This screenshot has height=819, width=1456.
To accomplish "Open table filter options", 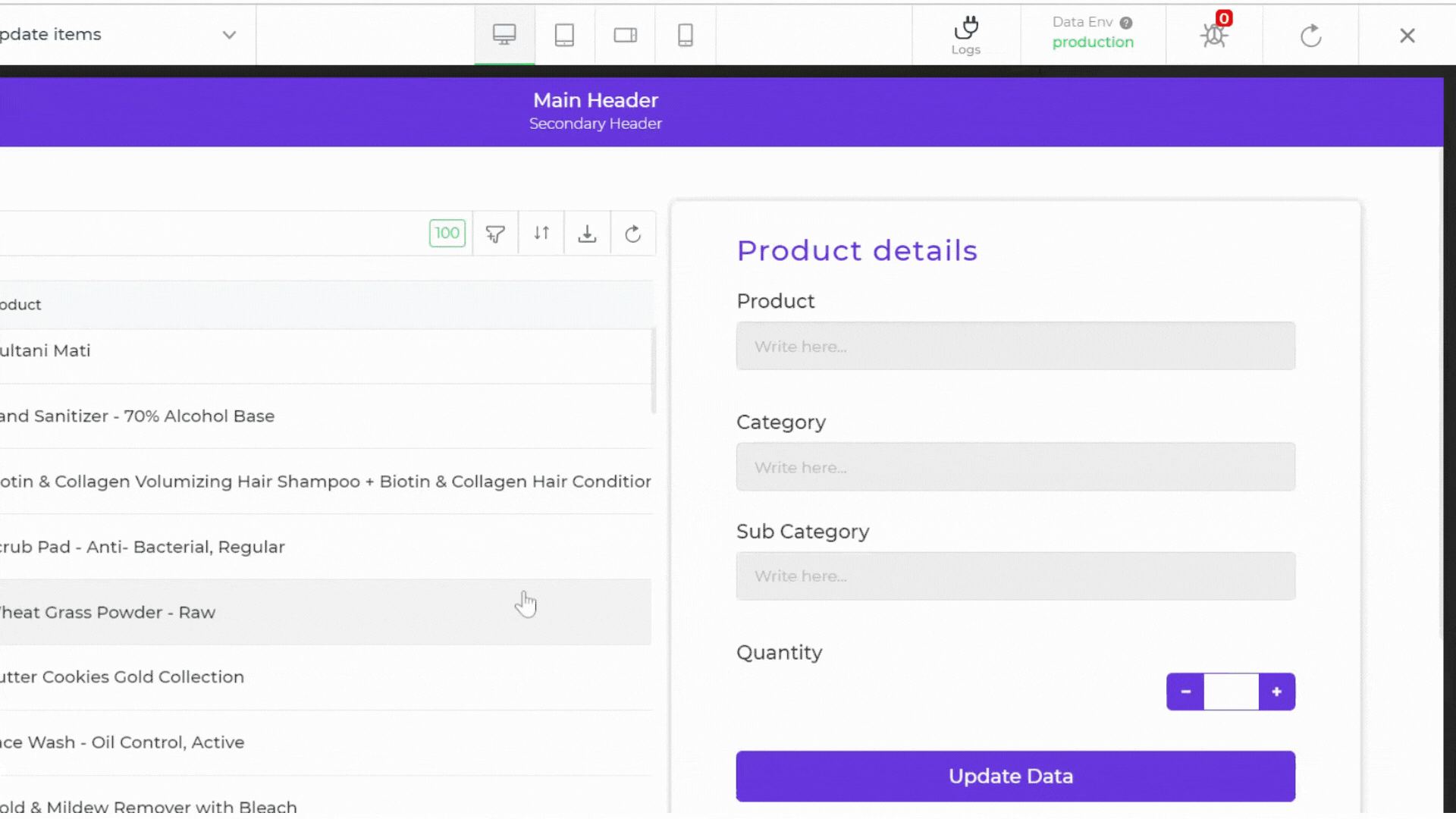I will point(495,234).
